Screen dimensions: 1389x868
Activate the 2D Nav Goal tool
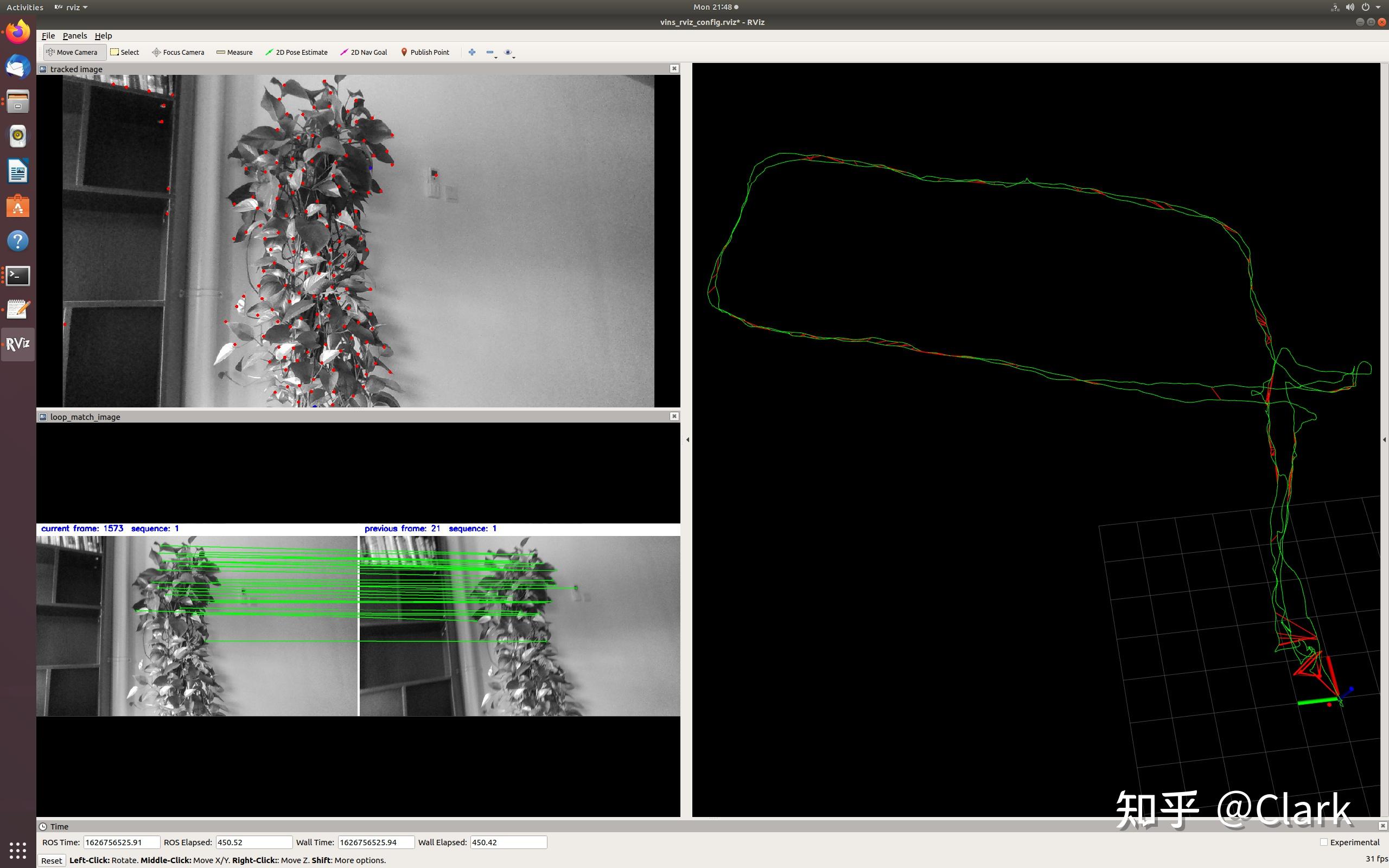pyautogui.click(x=364, y=52)
